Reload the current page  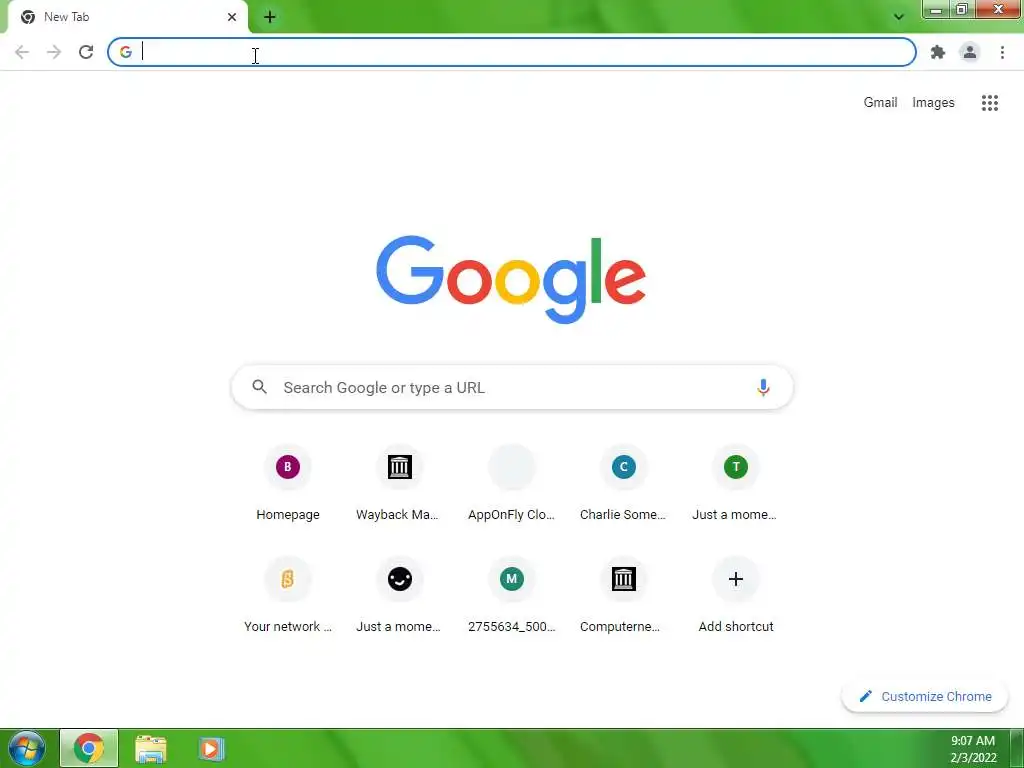click(x=86, y=52)
